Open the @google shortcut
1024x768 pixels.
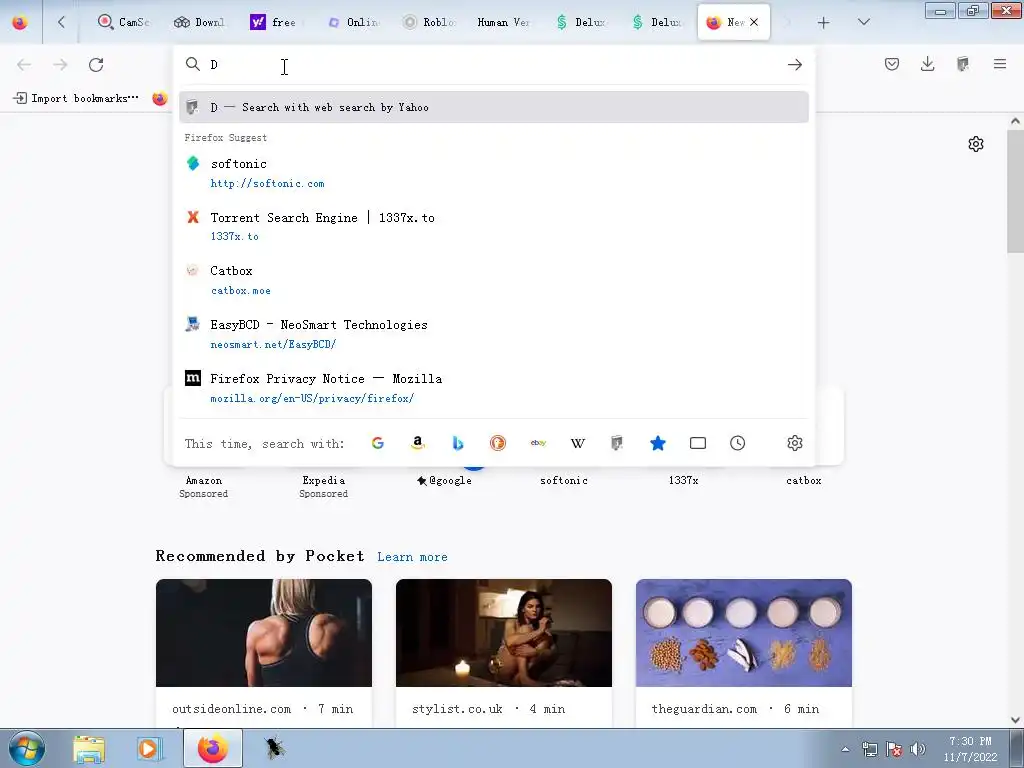444,481
